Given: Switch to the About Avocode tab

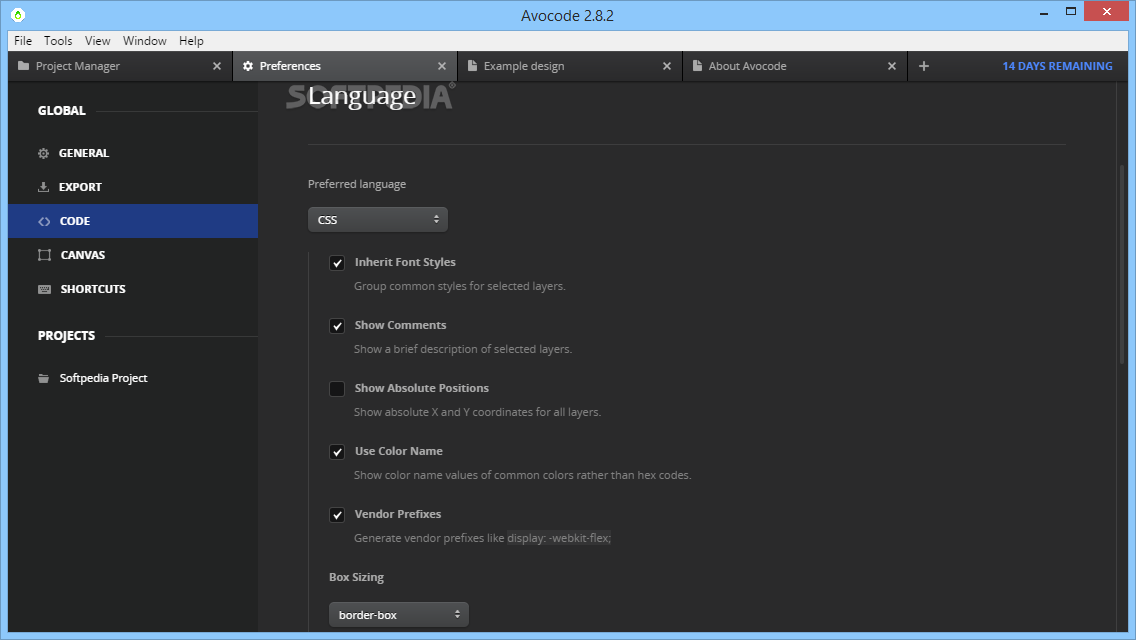Looking at the screenshot, I should (x=795, y=66).
